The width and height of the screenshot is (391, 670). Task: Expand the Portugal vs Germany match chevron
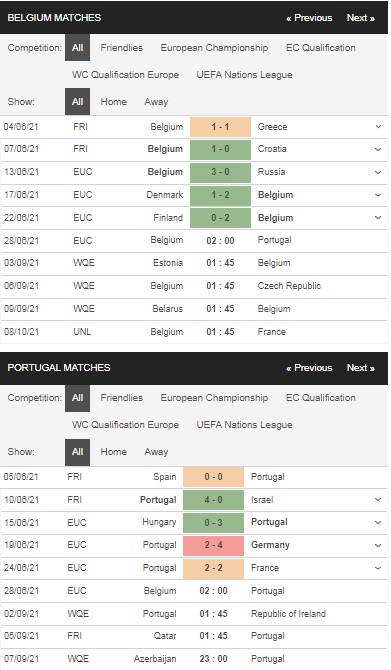coord(378,545)
